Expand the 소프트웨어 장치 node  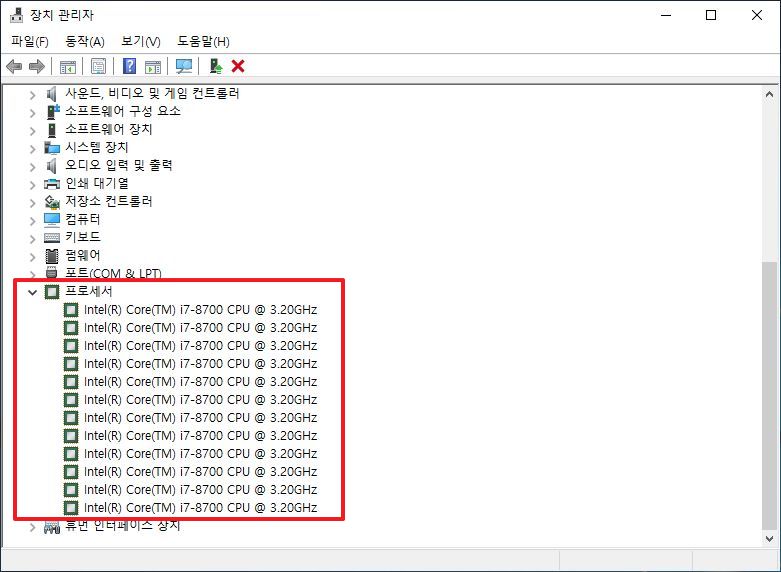[x=32, y=131]
